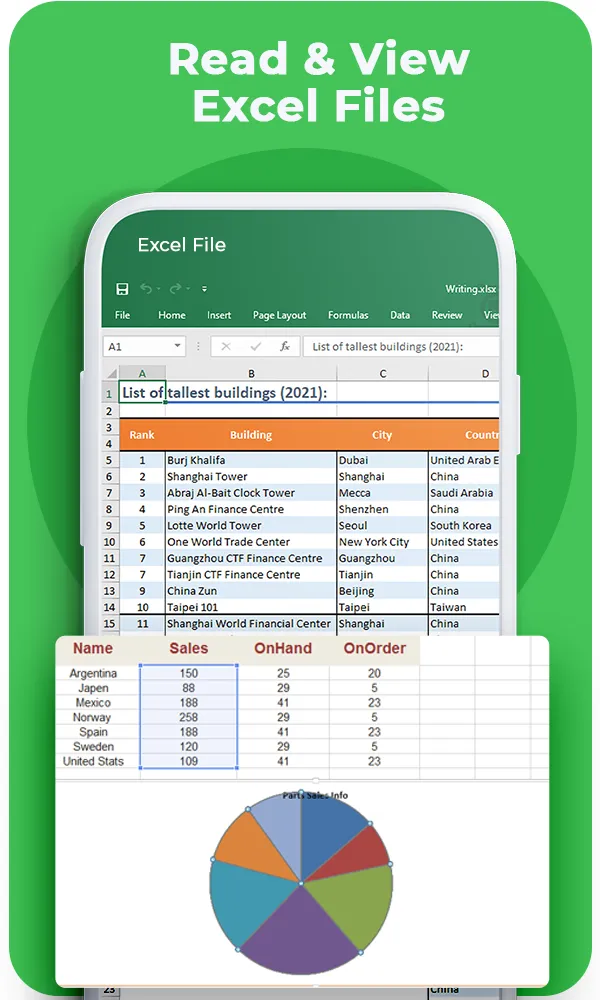This screenshot has height=1000, width=600.
Task: Open the Review tab
Action: tap(447, 315)
